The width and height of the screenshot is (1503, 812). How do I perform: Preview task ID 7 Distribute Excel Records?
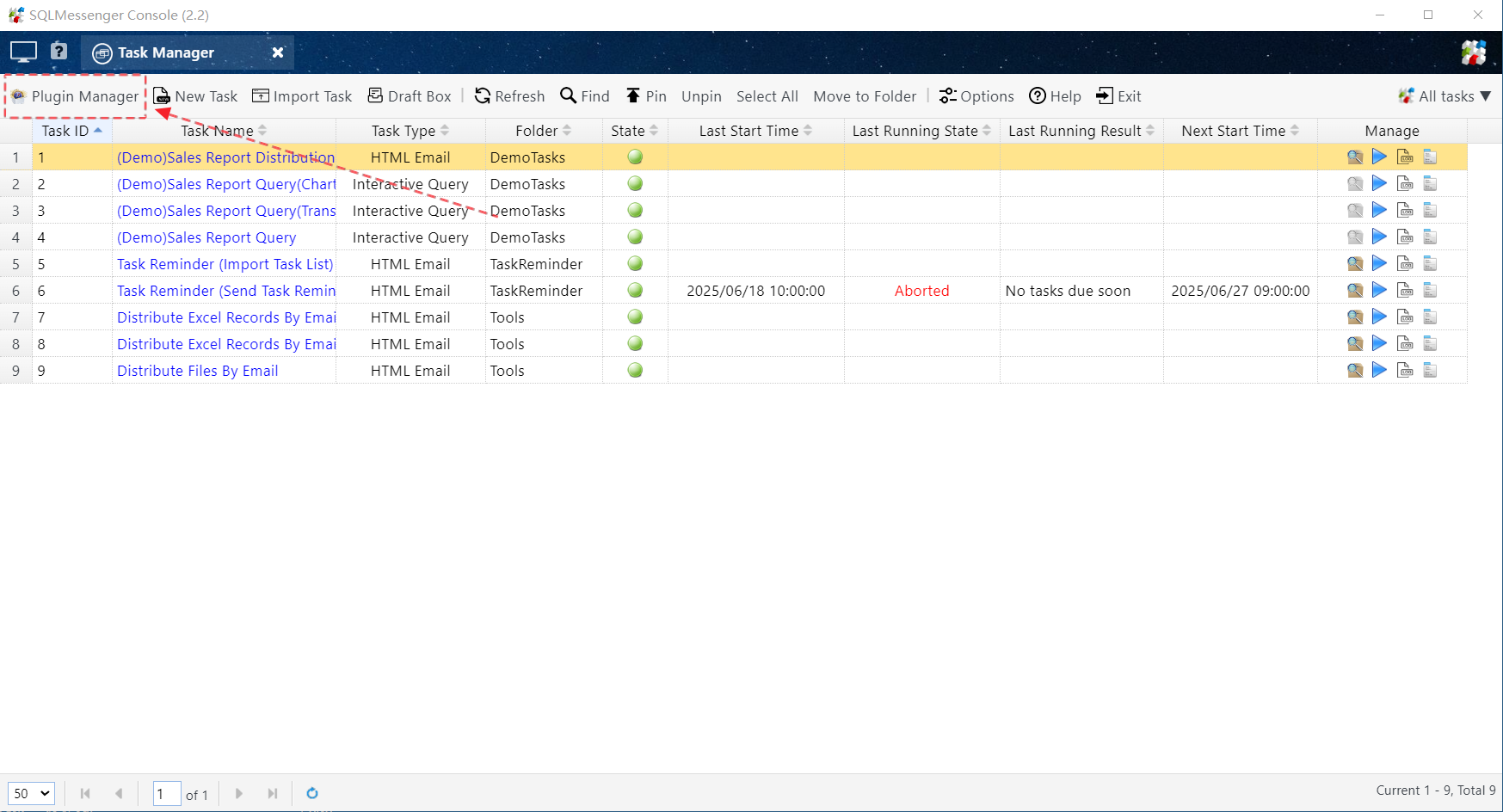coord(1355,317)
